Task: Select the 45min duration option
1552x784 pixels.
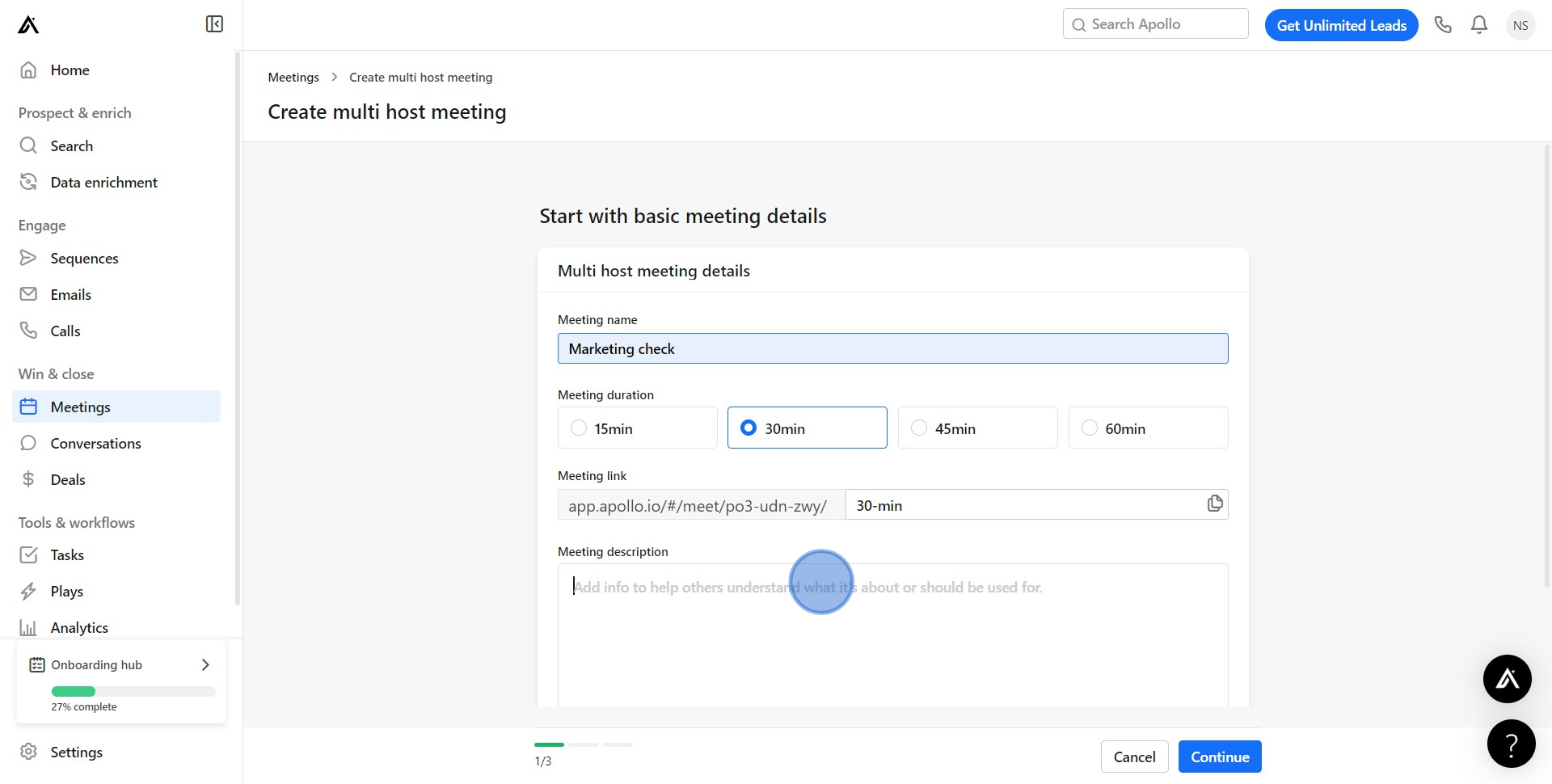Action: point(977,428)
